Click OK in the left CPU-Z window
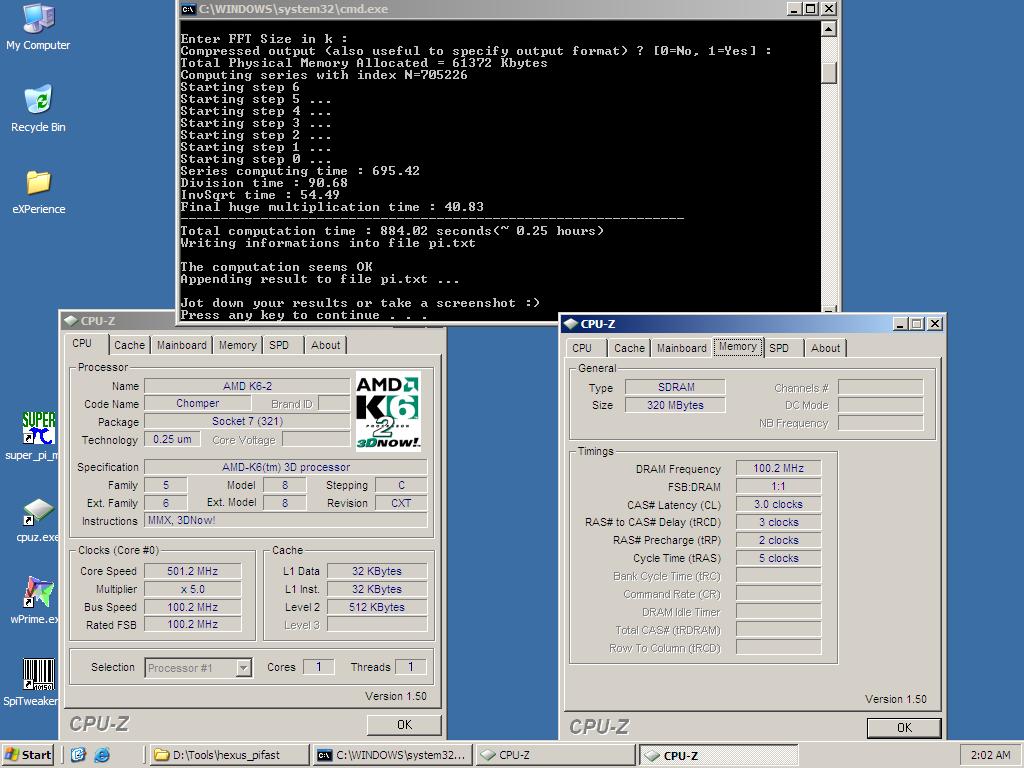1024x768 pixels. click(404, 724)
